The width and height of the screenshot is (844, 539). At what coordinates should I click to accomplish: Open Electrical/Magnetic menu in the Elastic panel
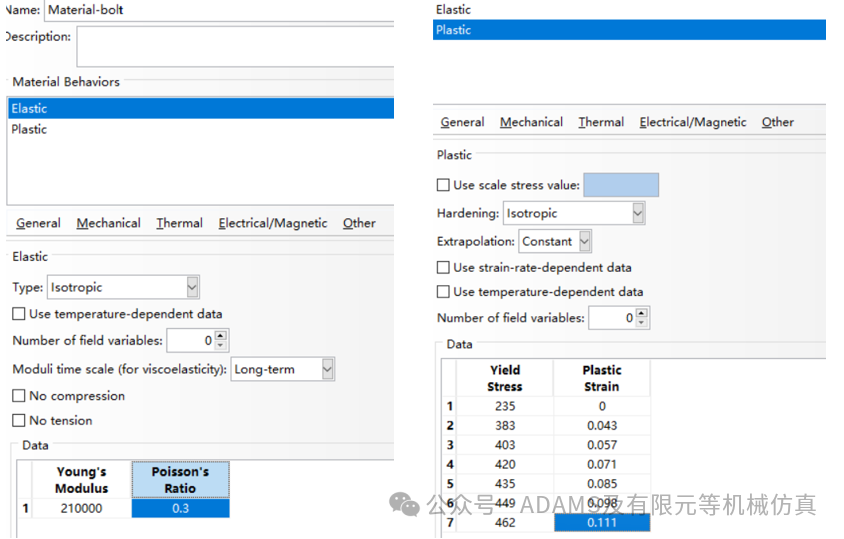[272, 223]
